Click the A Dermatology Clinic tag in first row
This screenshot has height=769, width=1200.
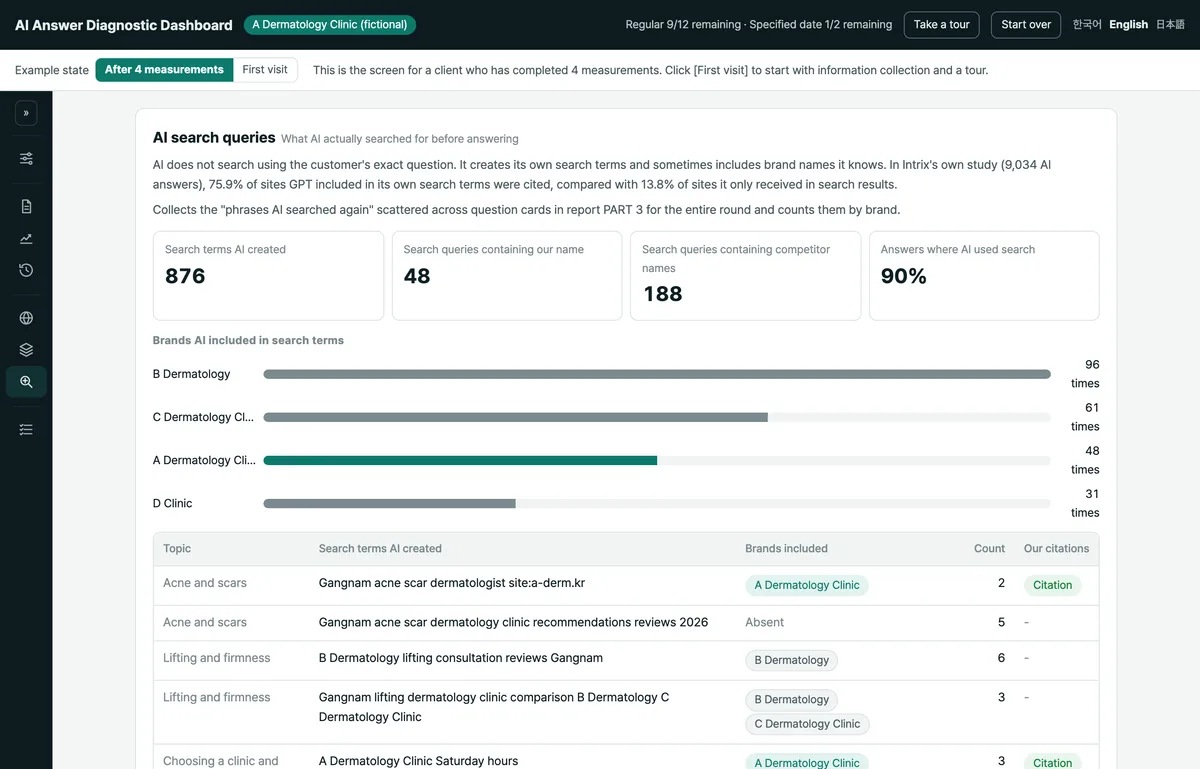(x=807, y=585)
